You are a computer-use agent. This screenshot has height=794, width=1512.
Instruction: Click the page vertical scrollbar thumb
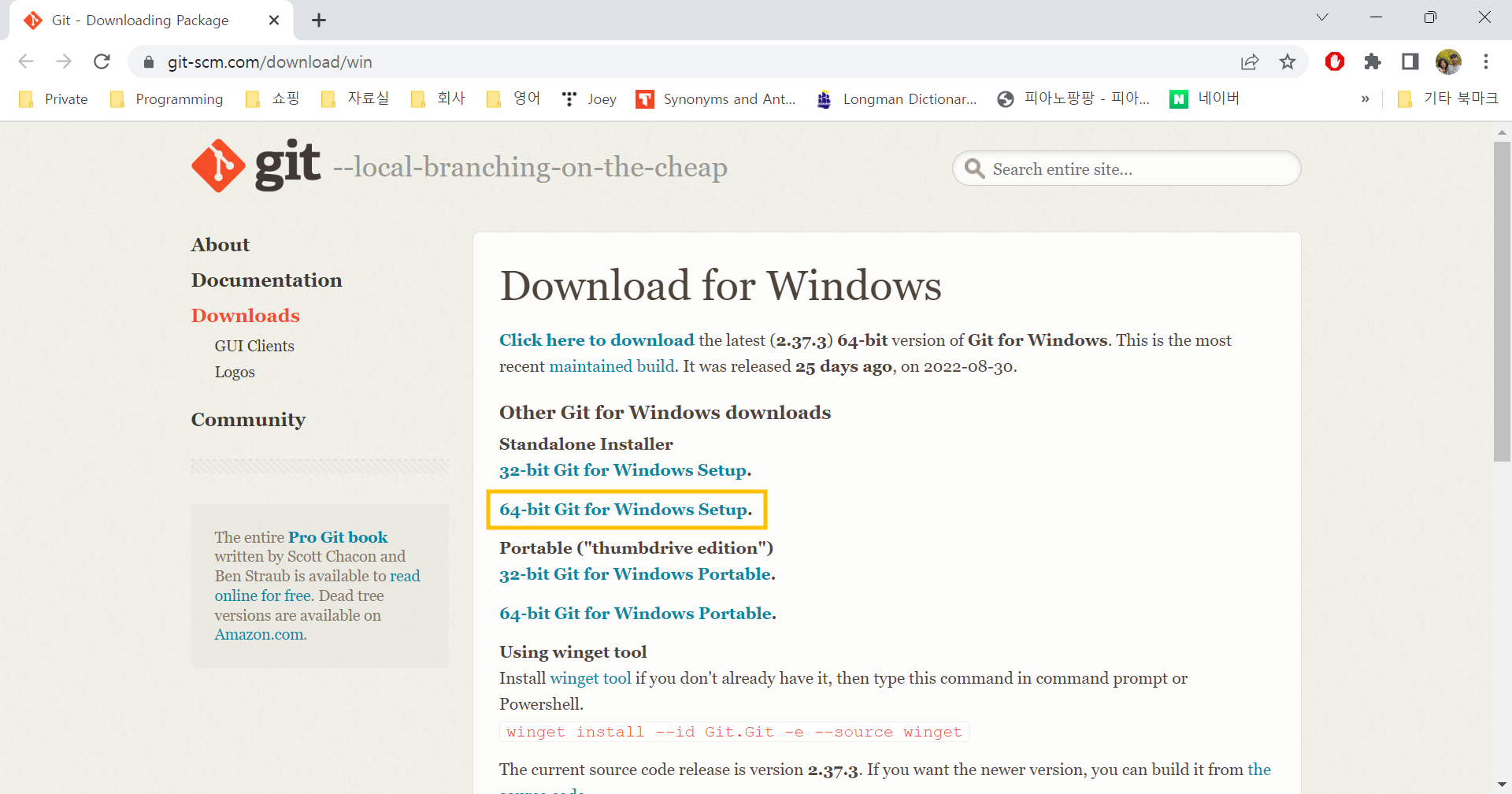[1502, 301]
